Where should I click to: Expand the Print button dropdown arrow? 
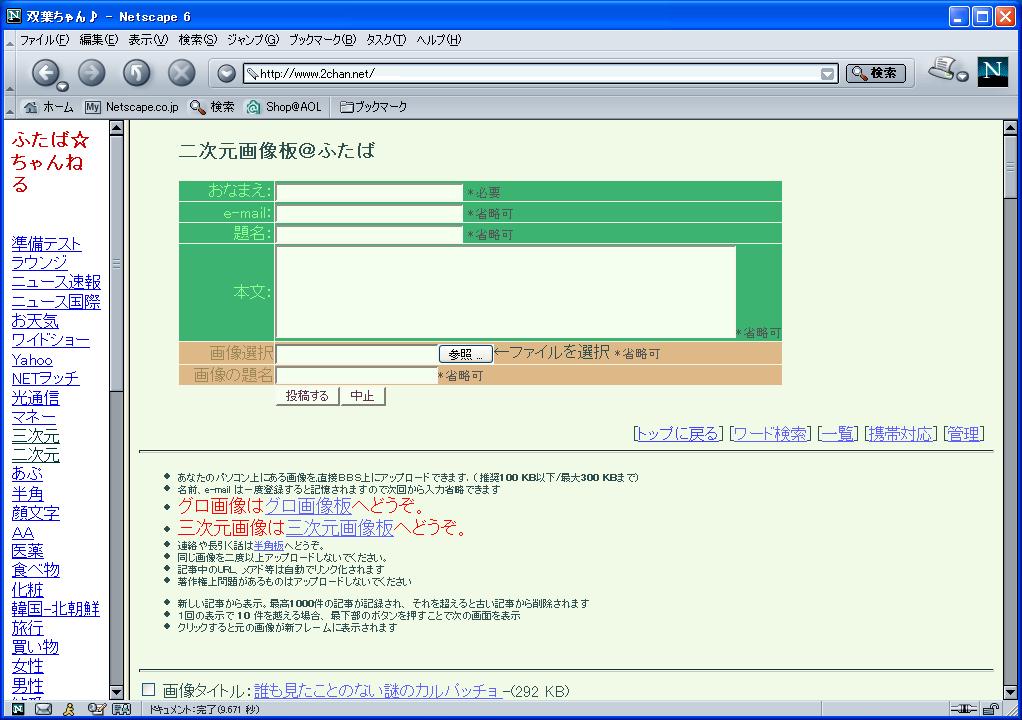[x=962, y=78]
